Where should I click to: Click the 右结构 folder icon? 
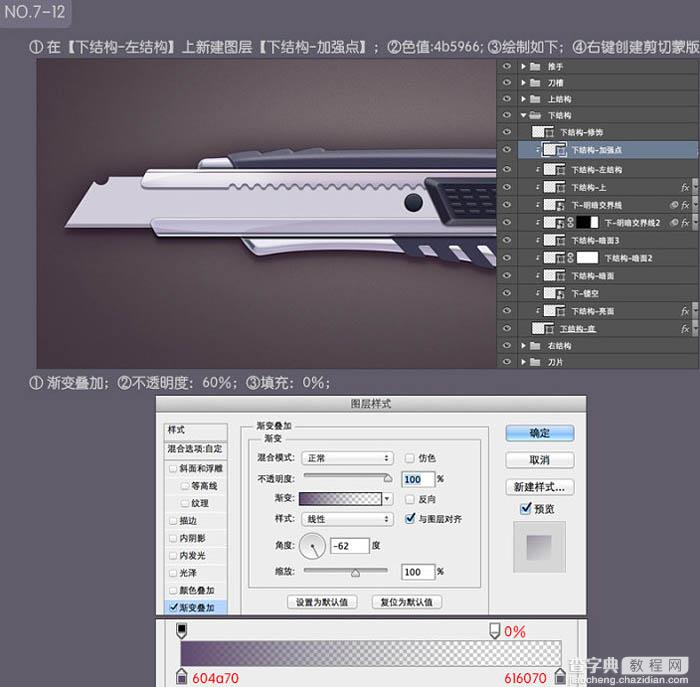535,346
